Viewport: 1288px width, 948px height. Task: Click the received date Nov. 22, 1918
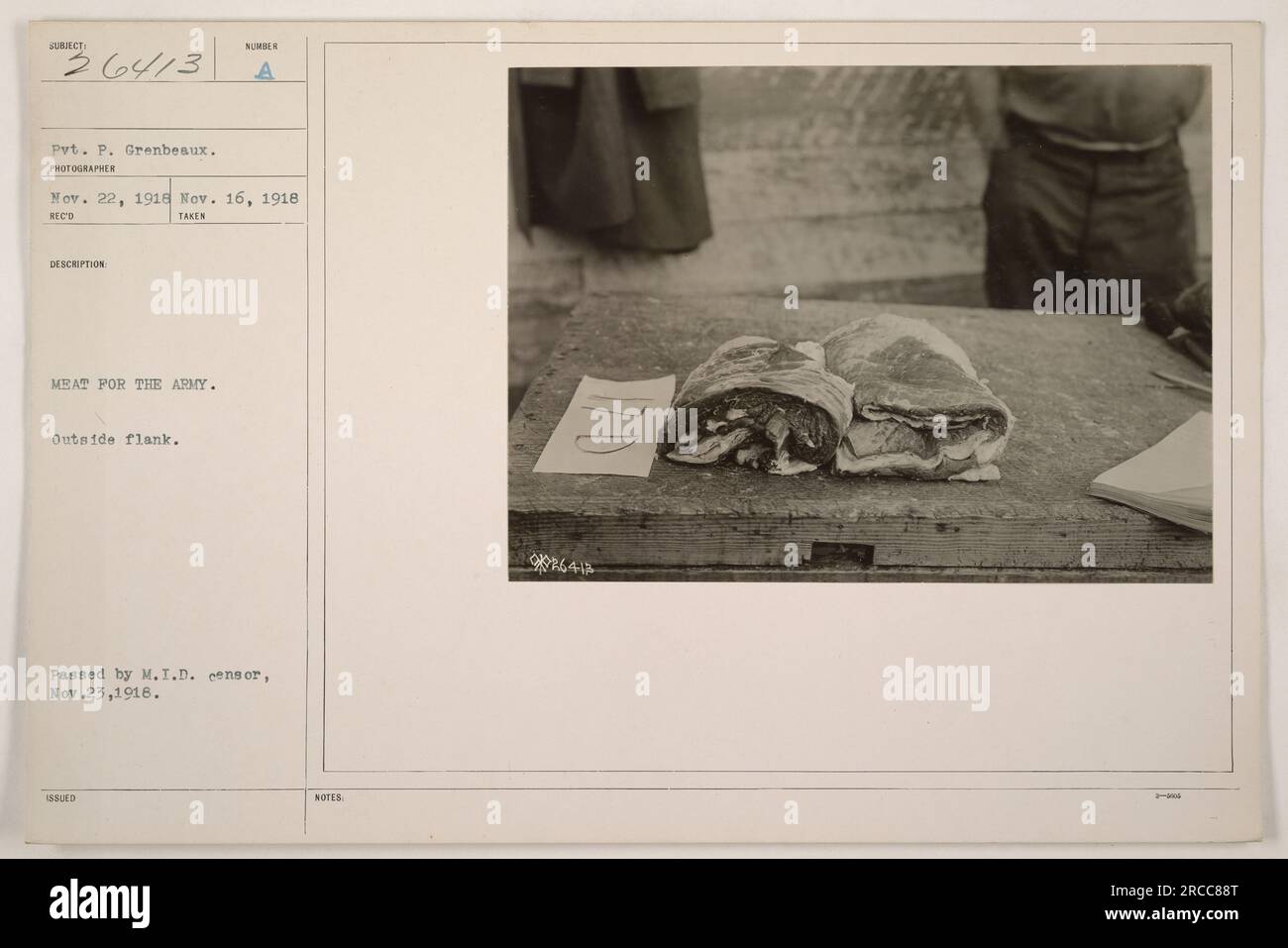pos(110,198)
